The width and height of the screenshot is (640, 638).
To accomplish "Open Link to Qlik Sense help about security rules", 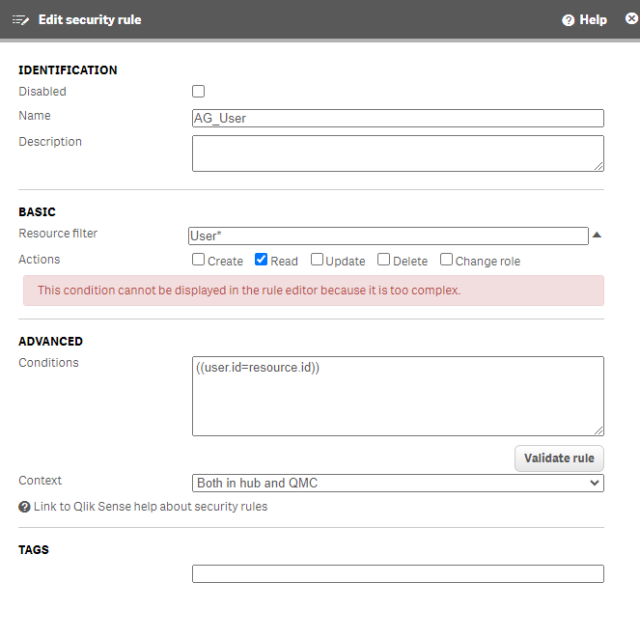I will [150, 507].
